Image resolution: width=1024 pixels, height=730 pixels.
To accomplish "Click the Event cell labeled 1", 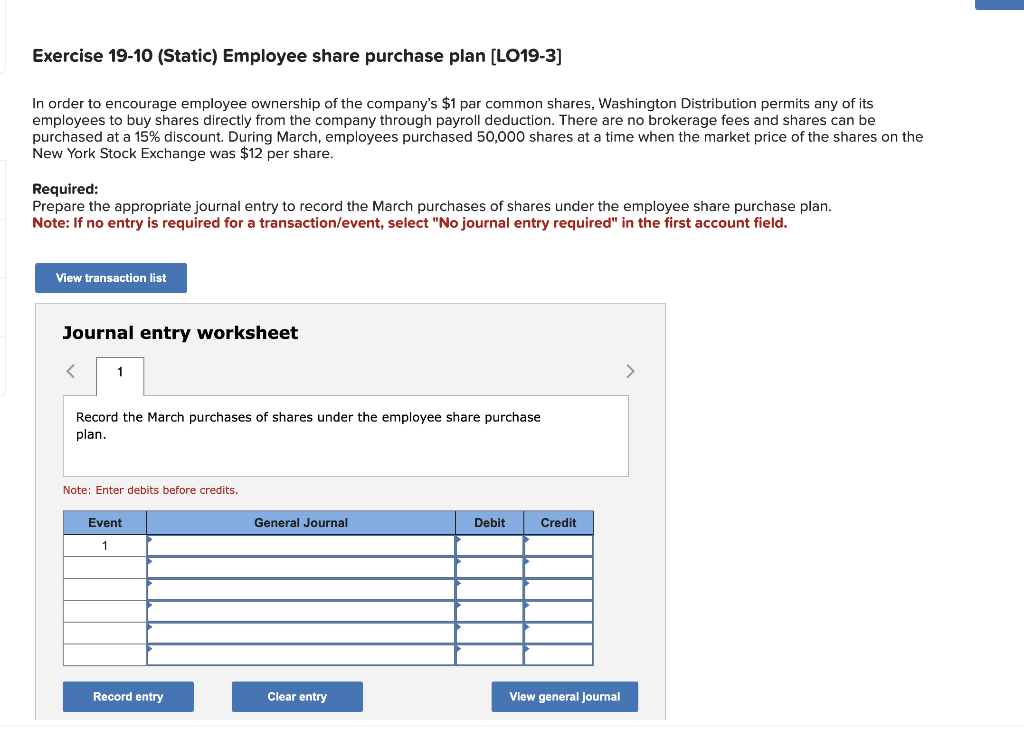I will click(104, 544).
